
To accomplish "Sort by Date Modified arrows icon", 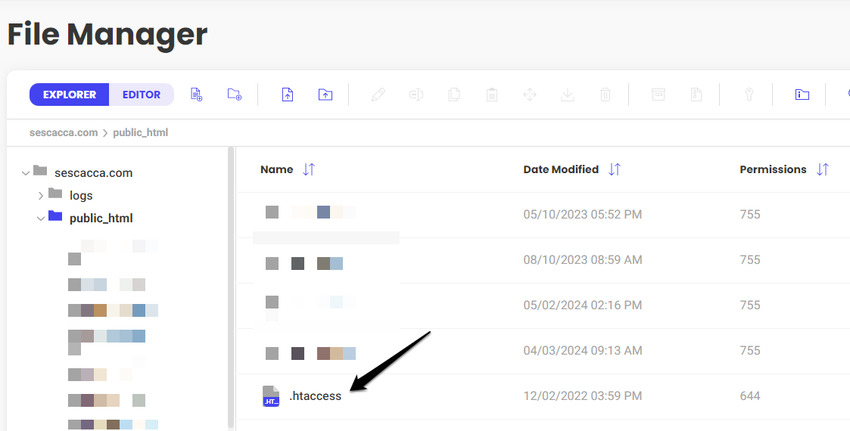I will 614,170.
